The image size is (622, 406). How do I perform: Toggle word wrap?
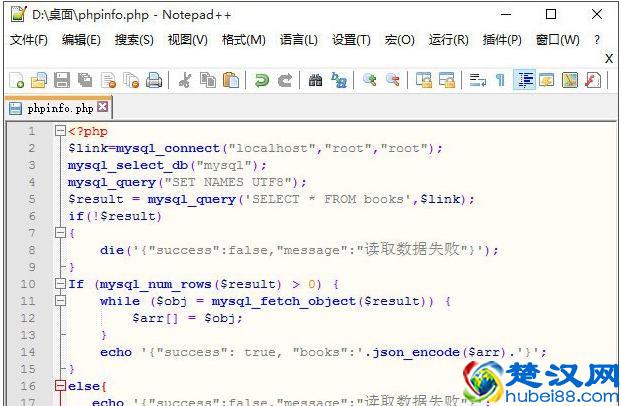pyautogui.click(x=478, y=81)
